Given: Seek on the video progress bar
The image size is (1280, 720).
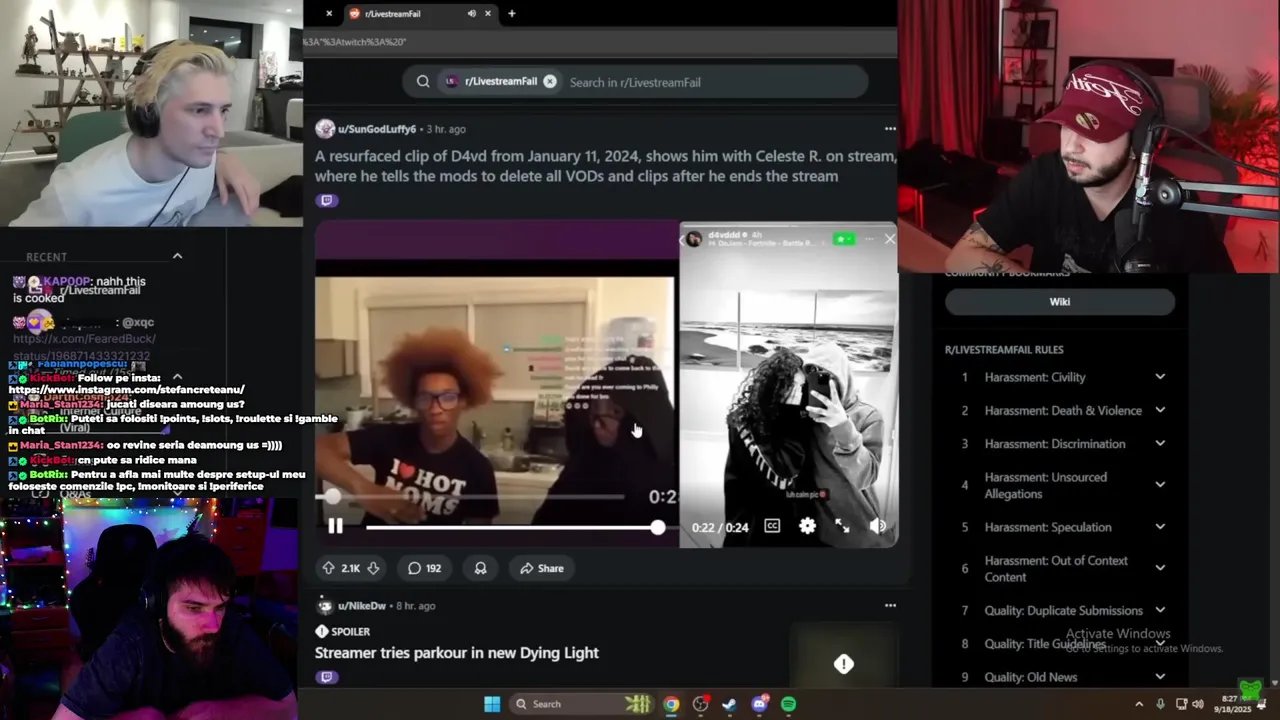Looking at the screenshot, I should point(511,527).
